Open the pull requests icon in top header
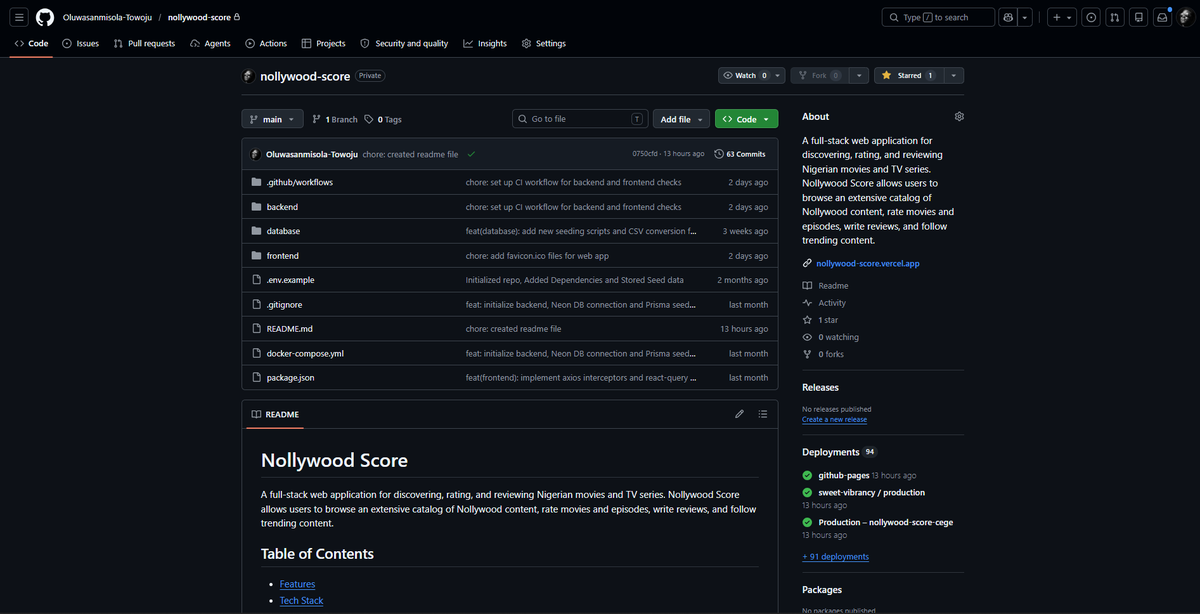The width and height of the screenshot is (1200, 614). tap(1114, 17)
